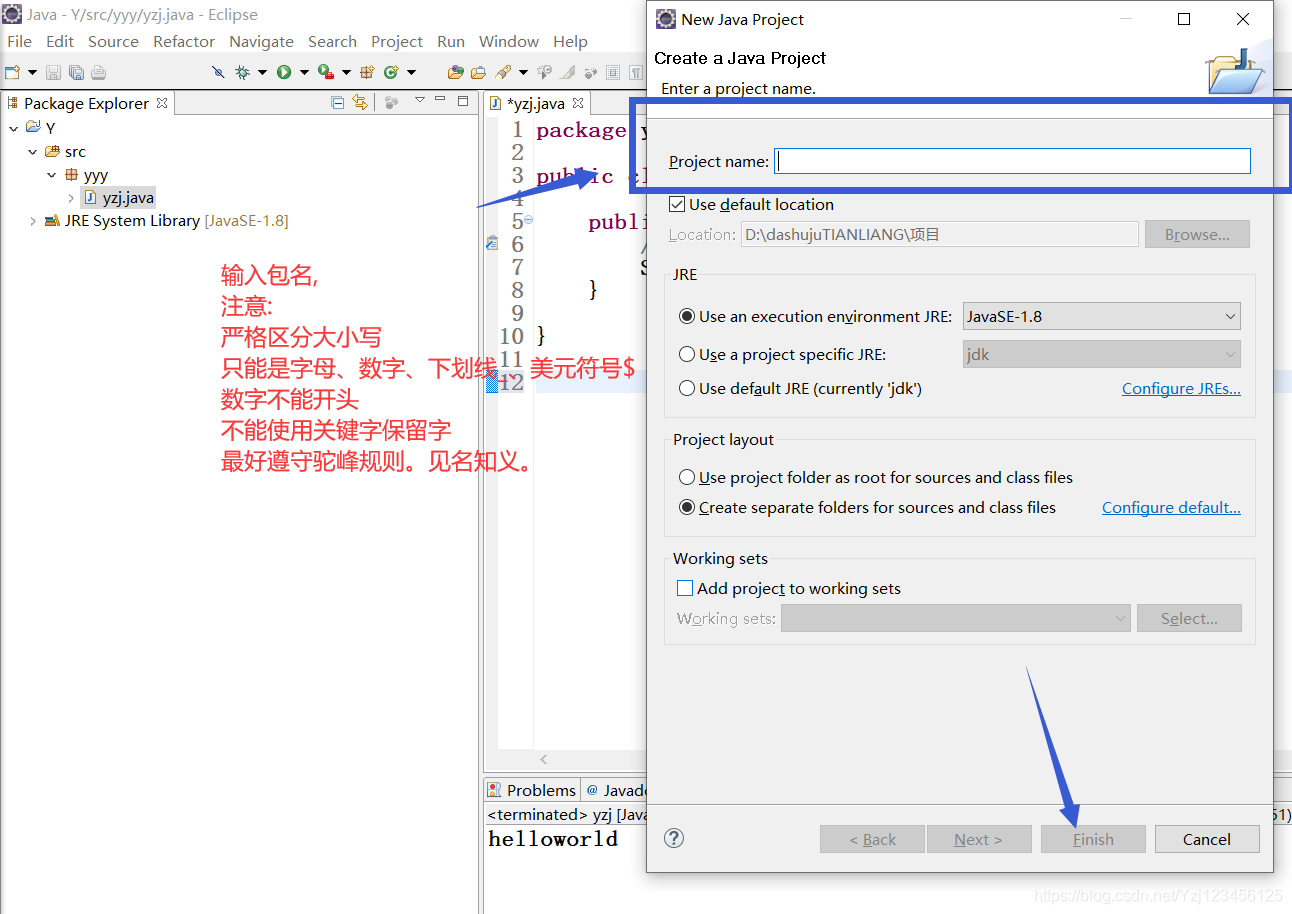
Task: Click the Collapse All icon in Package Explorer
Action: (x=338, y=102)
